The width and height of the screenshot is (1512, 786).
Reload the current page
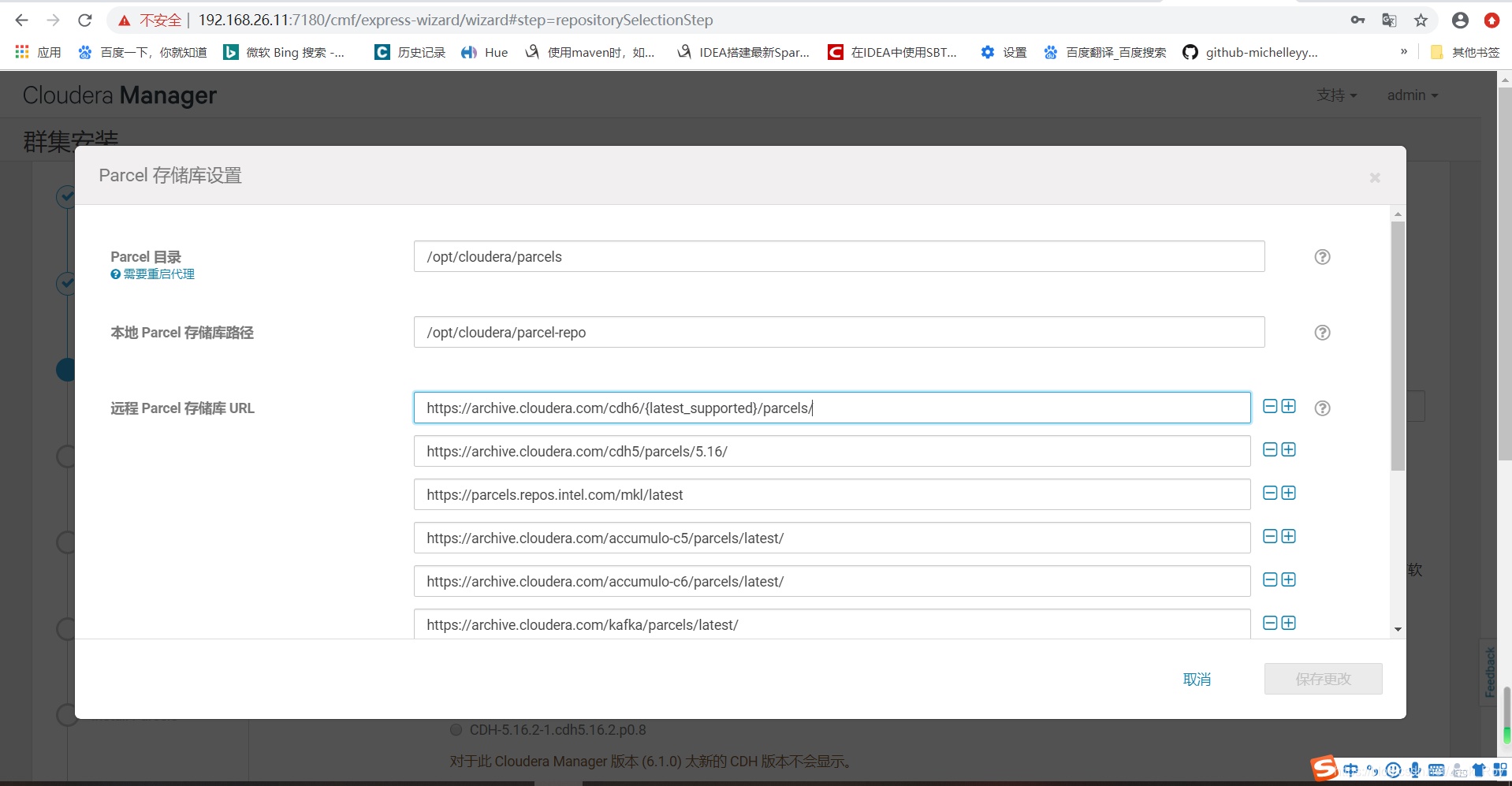(x=85, y=20)
